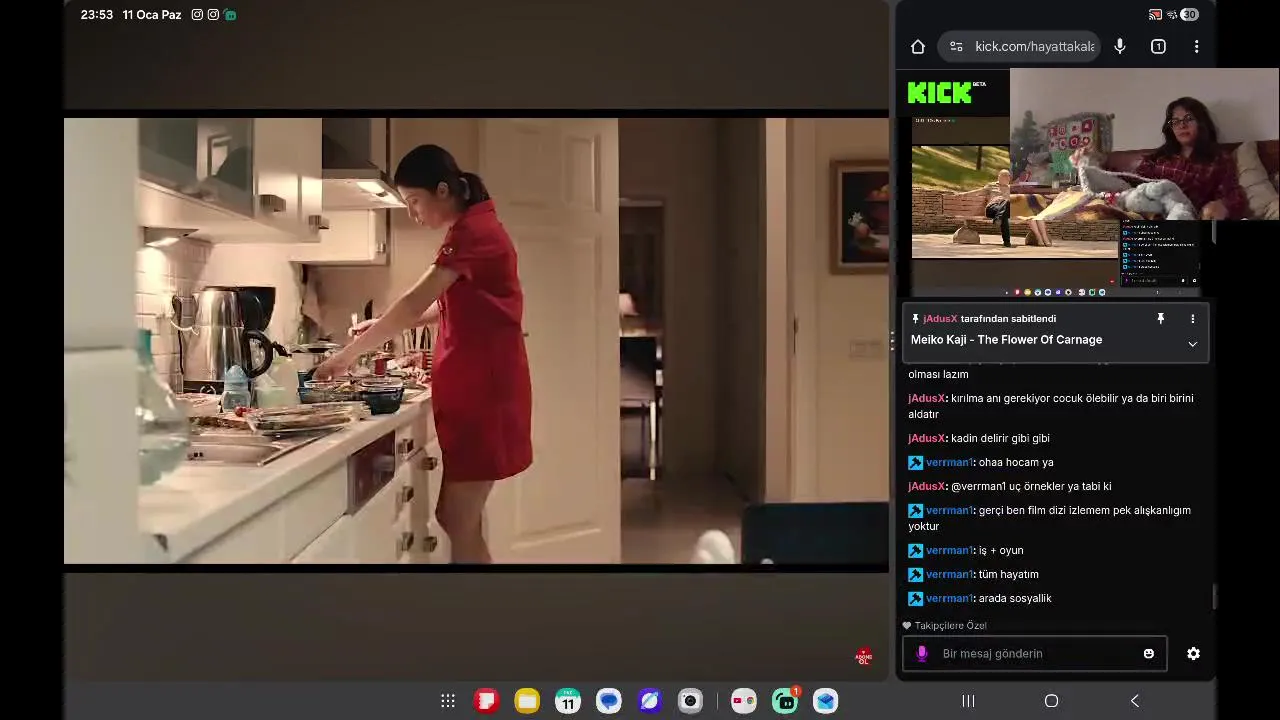The image size is (1280, 720).
Task: Select '@verrman1 uç örnekler ya tabi ki' message
Action: tap(1031, 486)
